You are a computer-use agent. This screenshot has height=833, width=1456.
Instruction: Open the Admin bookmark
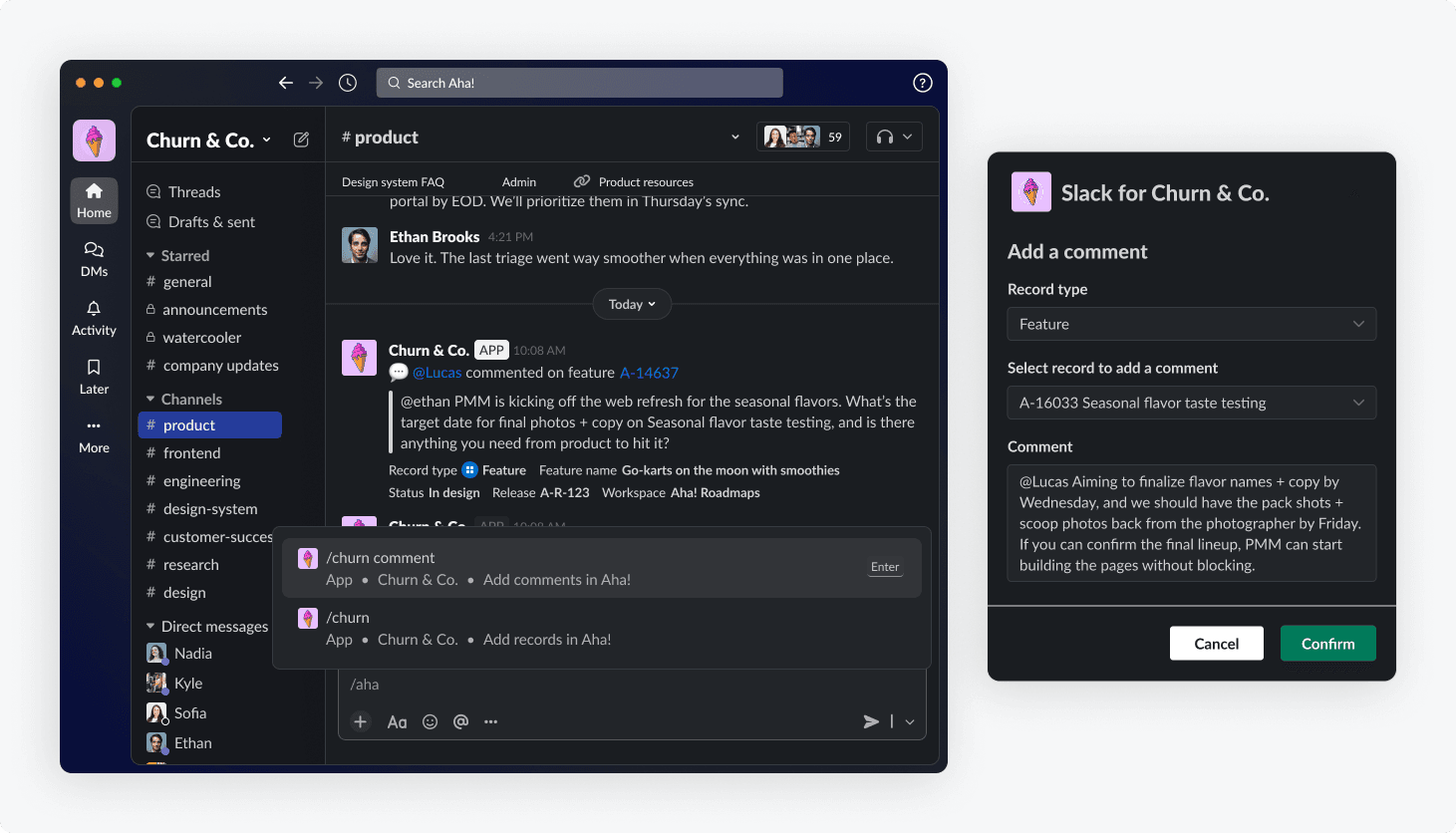[x=519, y=181]
